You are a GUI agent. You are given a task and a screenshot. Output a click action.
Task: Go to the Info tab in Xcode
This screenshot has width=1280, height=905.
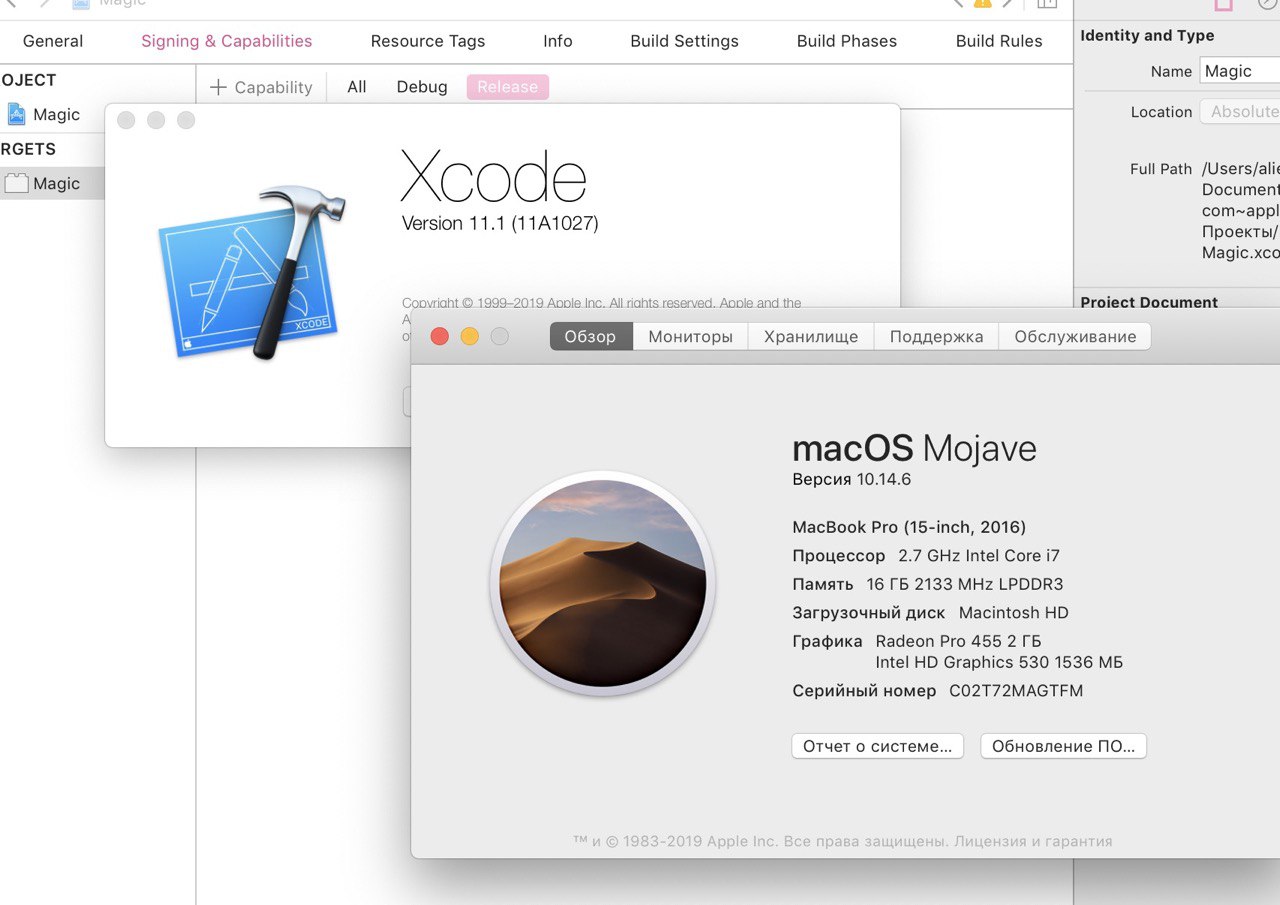coord(558,41)
